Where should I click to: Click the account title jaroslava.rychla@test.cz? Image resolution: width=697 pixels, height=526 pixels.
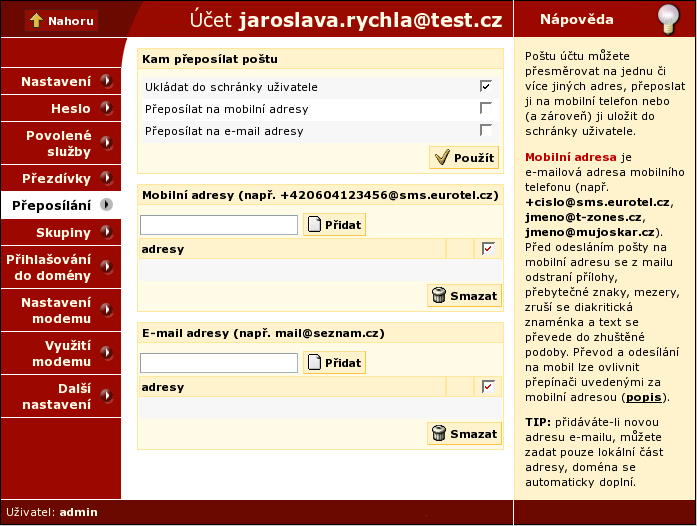tap(370, 20)
